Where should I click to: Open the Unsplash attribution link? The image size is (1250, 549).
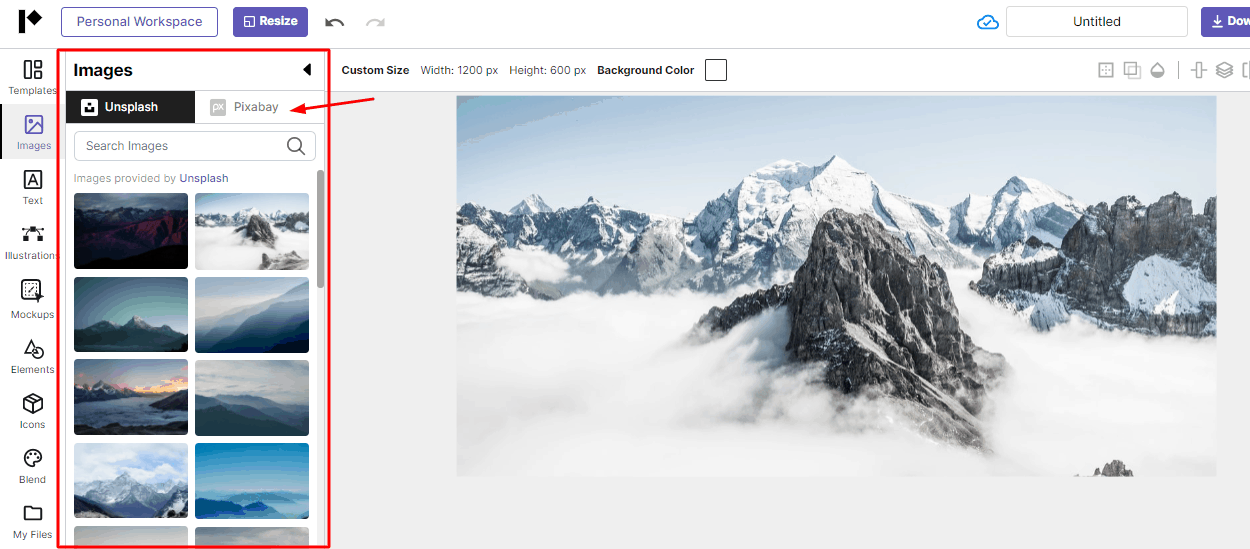click(x=204, y=178)
